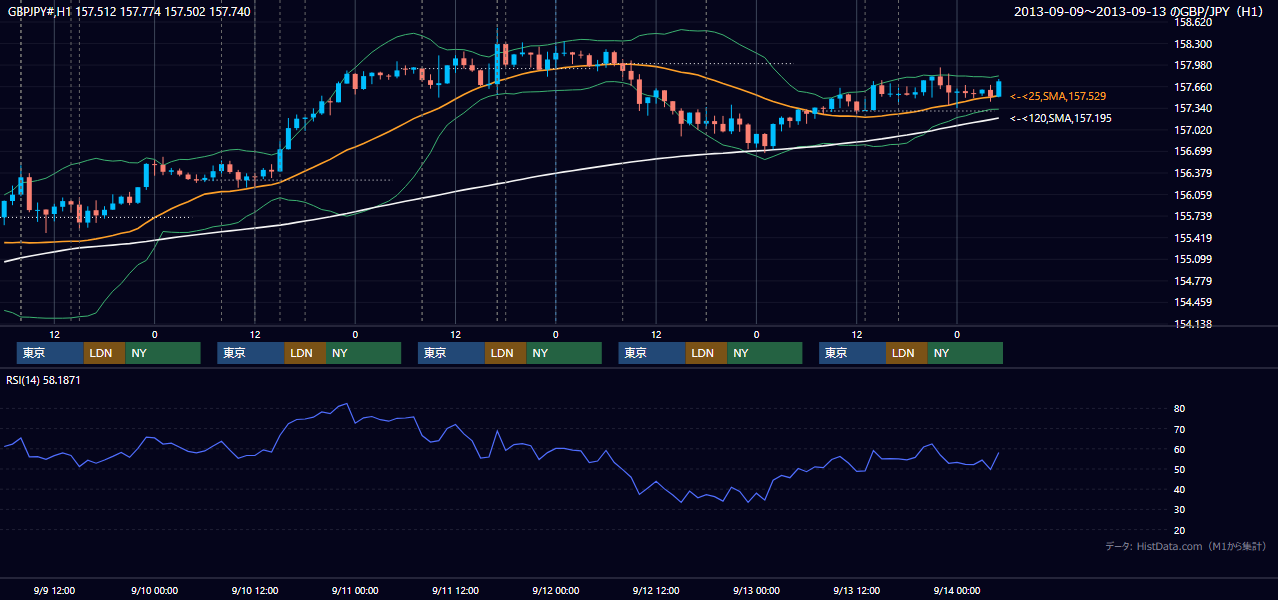Click price axis label 156.379
Viewport: 1278px width, 600px height.
click(x=1193, y=173)
